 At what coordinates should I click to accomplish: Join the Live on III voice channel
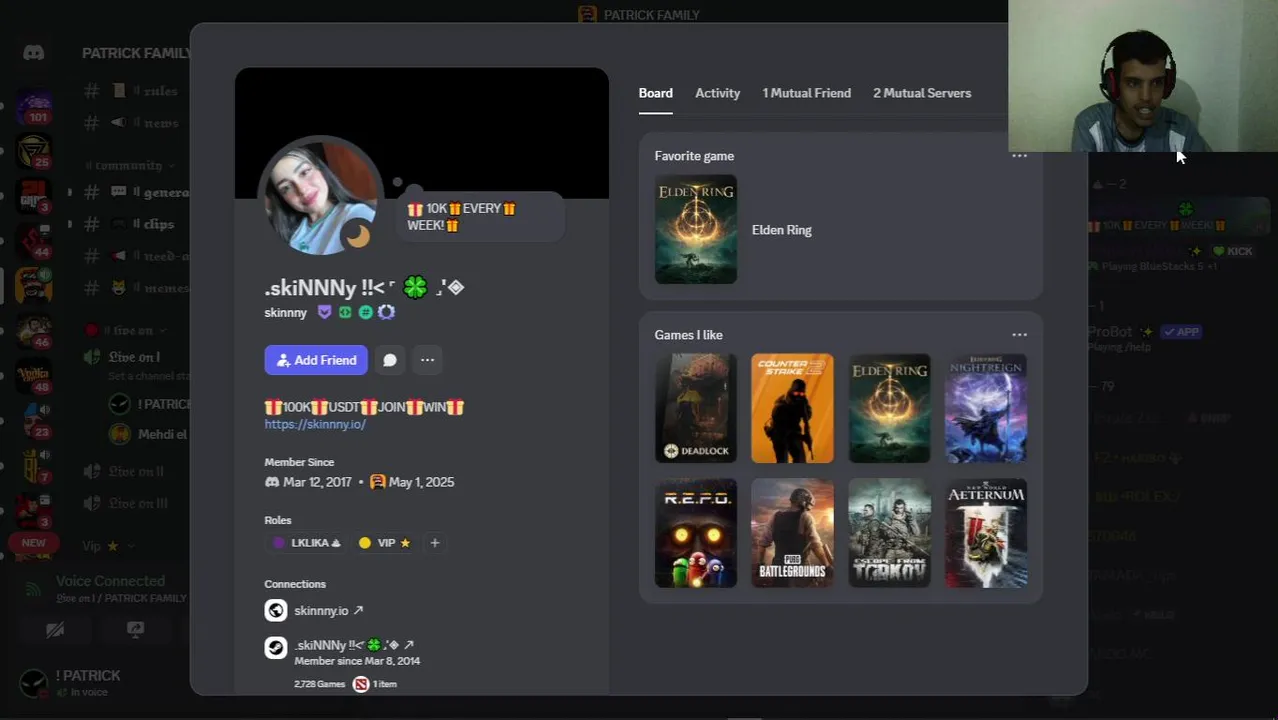pos(135,503)
